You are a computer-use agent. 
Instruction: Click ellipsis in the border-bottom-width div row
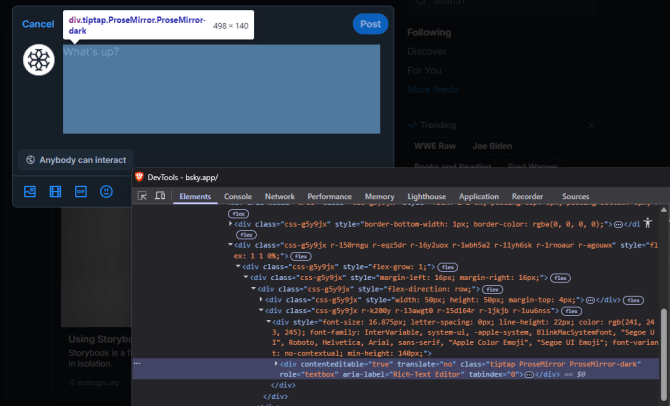(618, 224)
